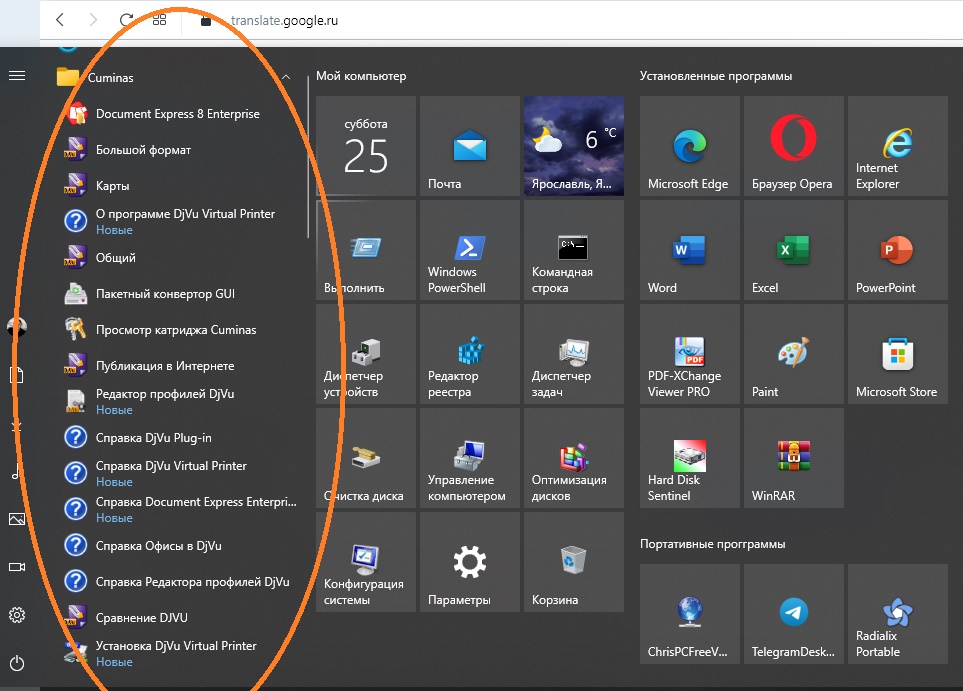Click the Портативные программы group header
The image size is (963, 691).
(x=712, y=544)
